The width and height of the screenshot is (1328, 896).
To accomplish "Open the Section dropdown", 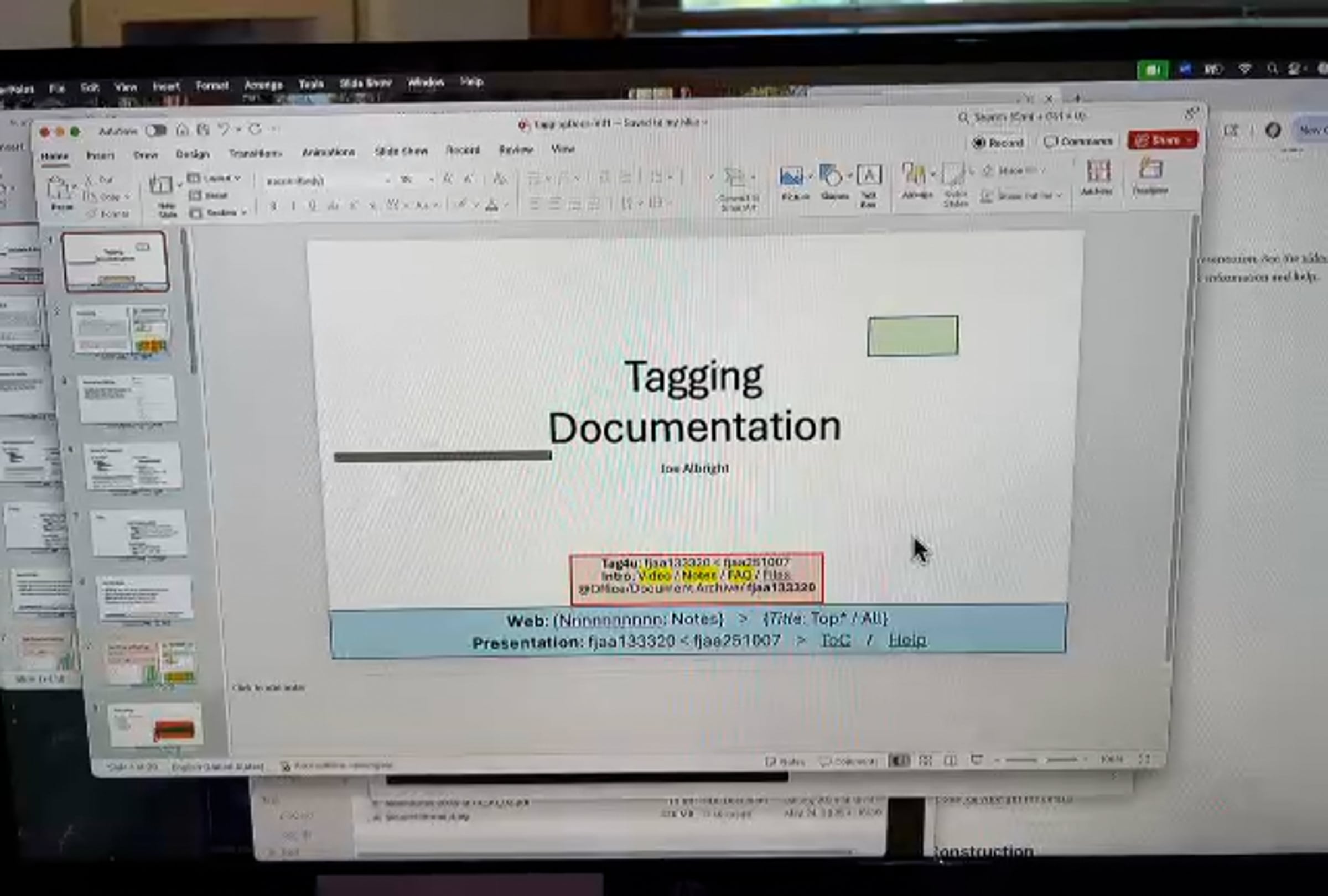I will (x=219, y=213).
